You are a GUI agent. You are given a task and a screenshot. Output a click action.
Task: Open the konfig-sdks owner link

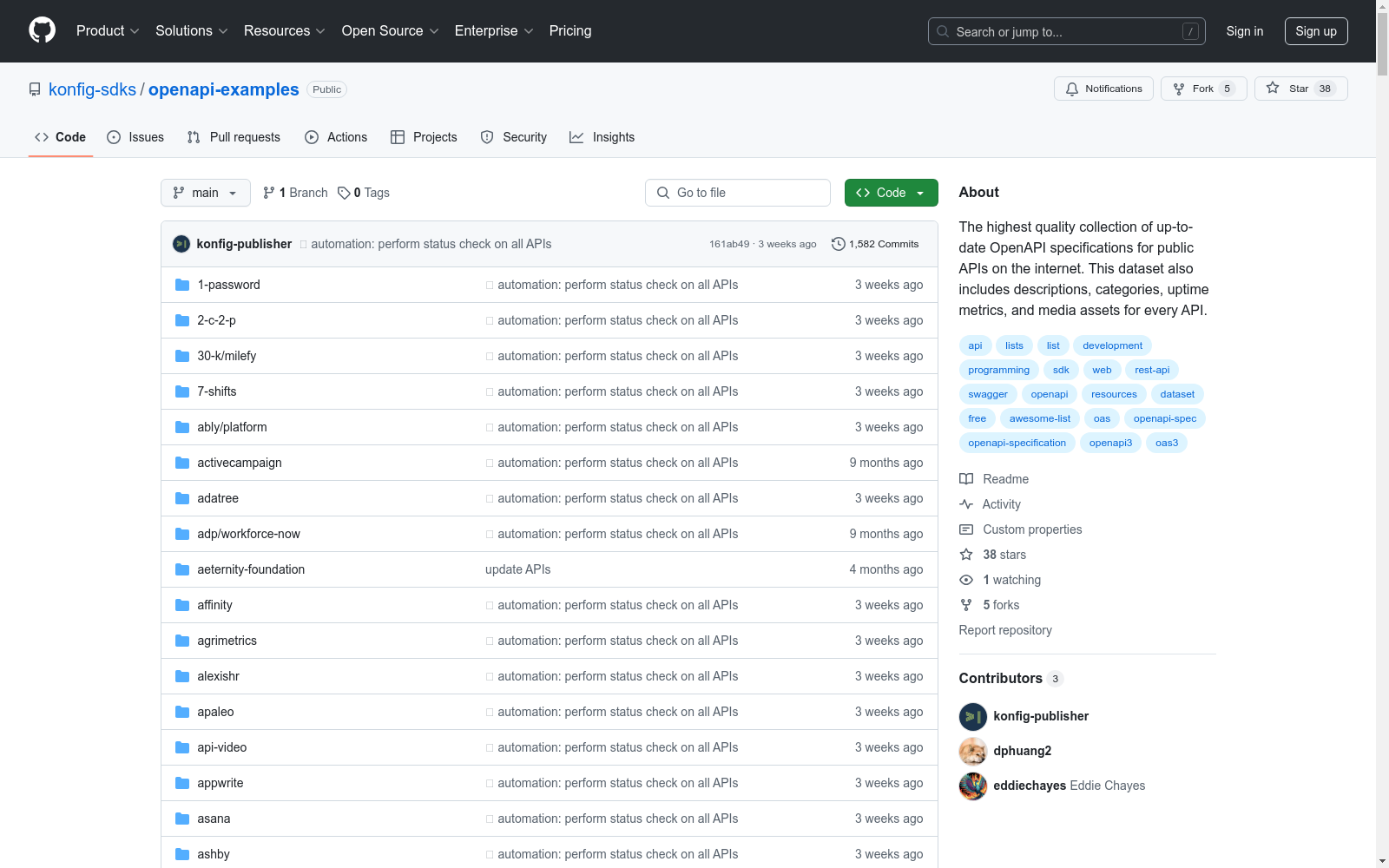tap(92, 89)
